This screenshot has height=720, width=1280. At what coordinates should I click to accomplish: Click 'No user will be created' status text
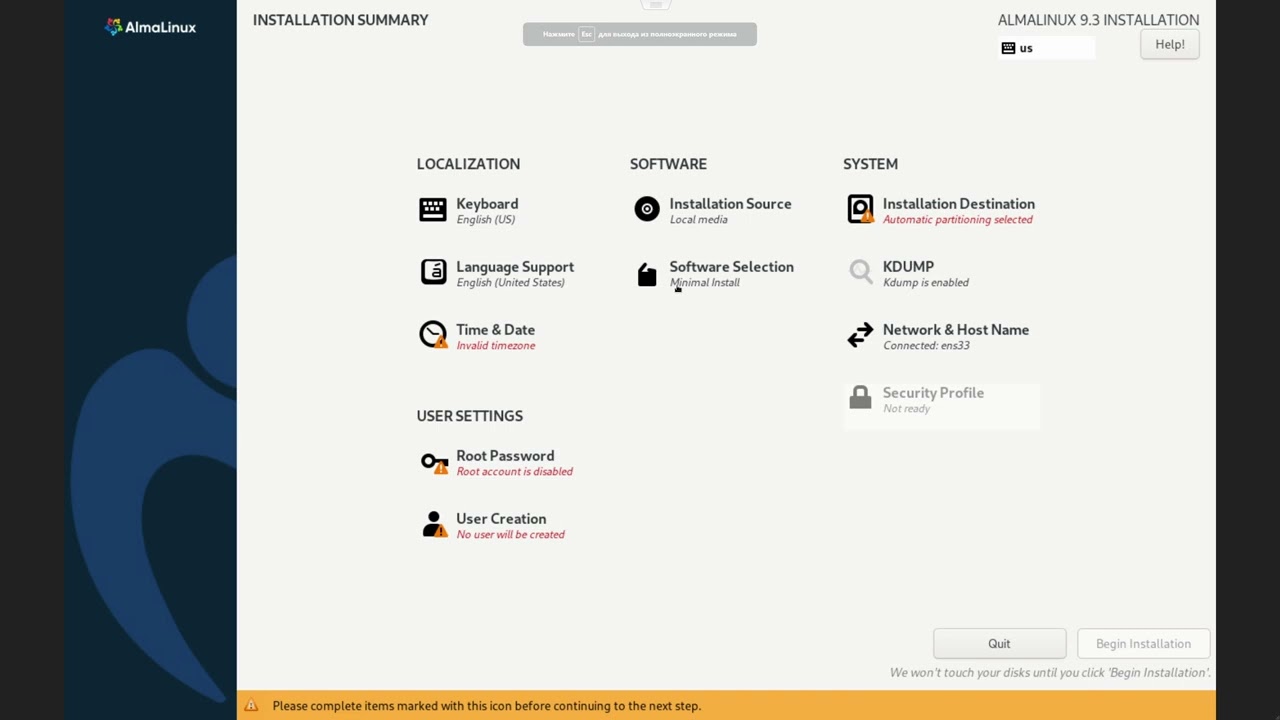pos(510,535)
